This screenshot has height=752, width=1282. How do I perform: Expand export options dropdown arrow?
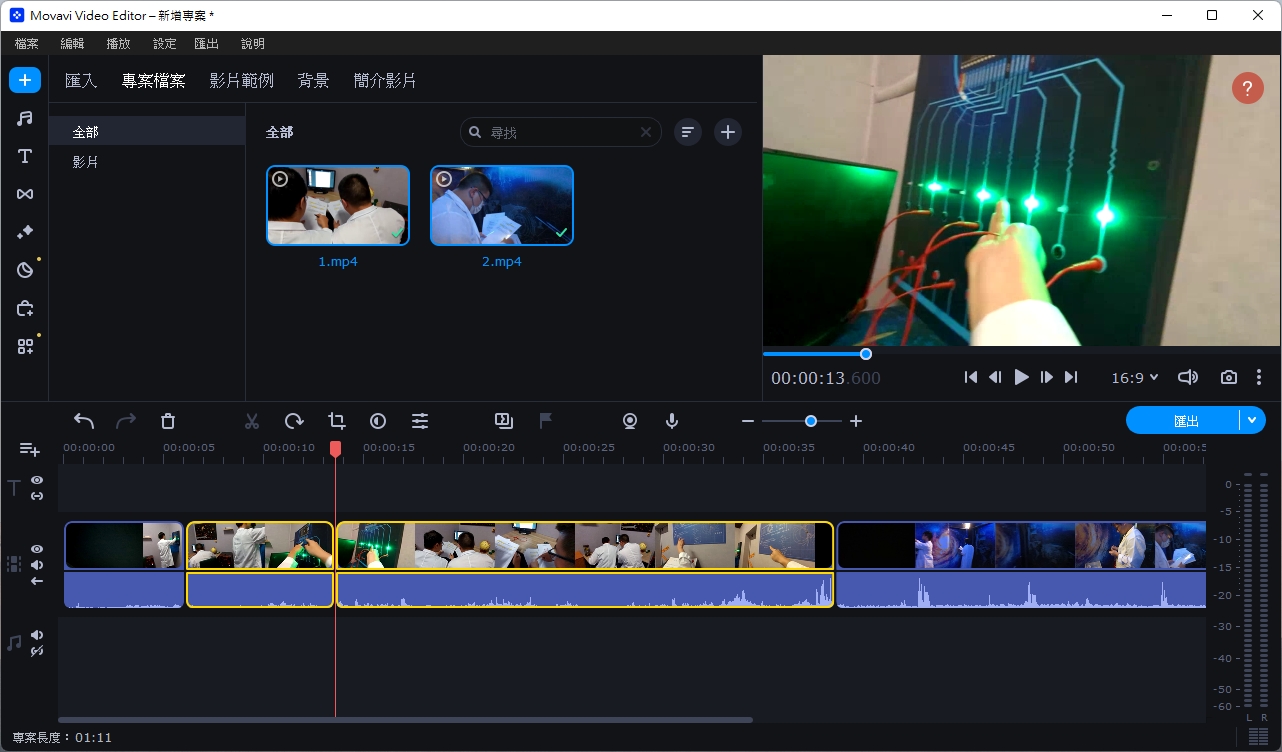point(1252,421)
